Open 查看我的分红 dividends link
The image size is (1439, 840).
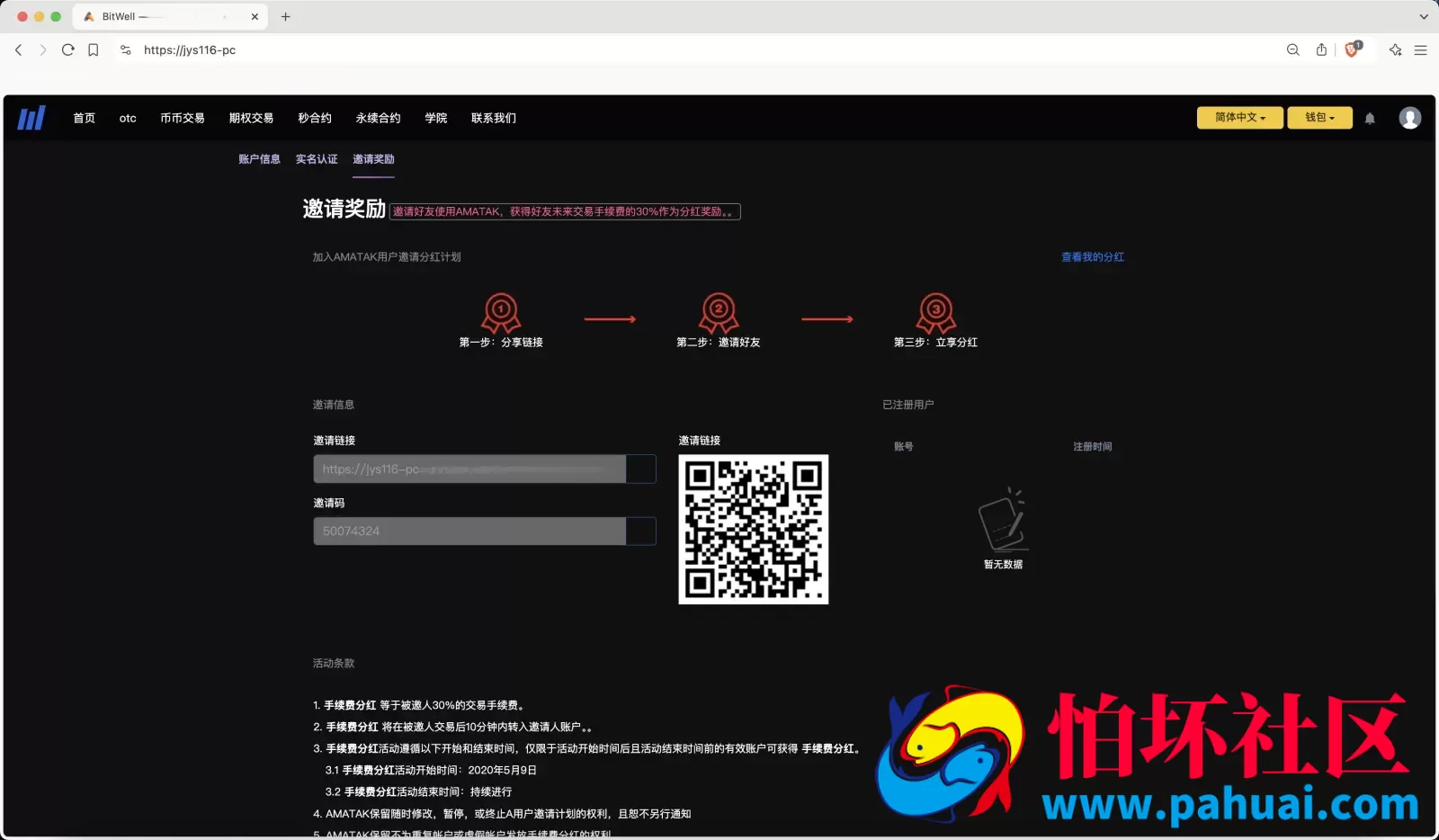(x=1093, y=257)
